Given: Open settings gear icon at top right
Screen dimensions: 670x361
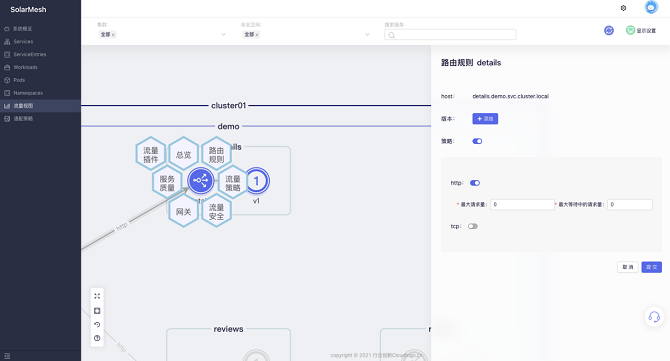Looking at the screenshot, I should (623, 8).
